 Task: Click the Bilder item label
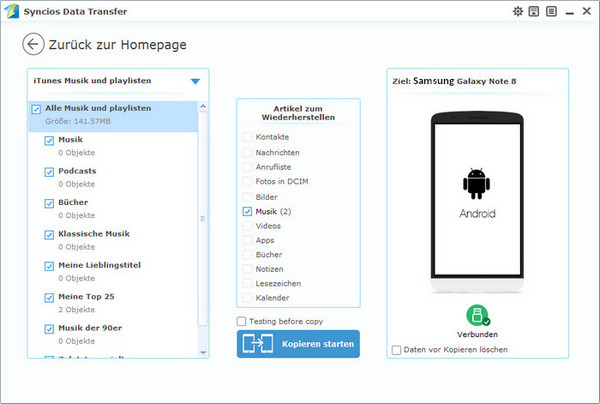click(266, 197)
